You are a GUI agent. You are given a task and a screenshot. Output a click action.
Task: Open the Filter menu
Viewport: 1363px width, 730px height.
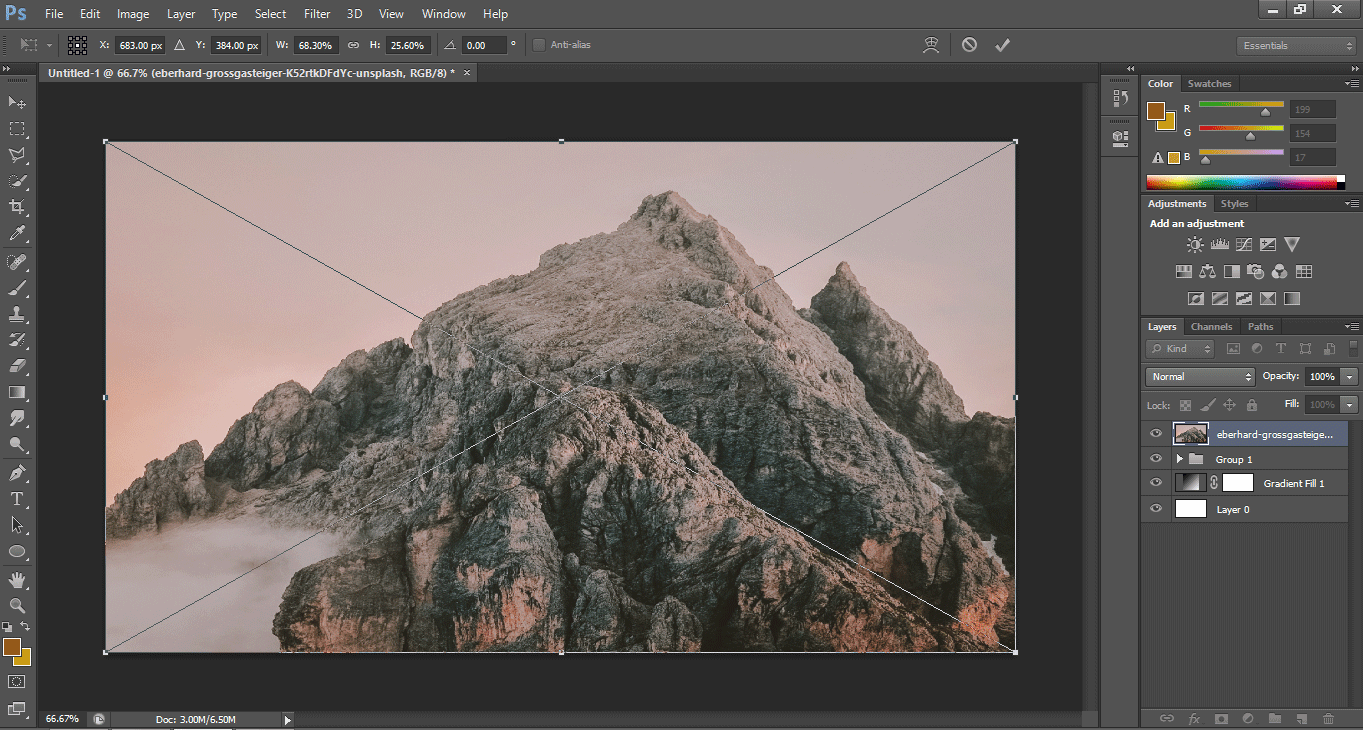point(317,13)
